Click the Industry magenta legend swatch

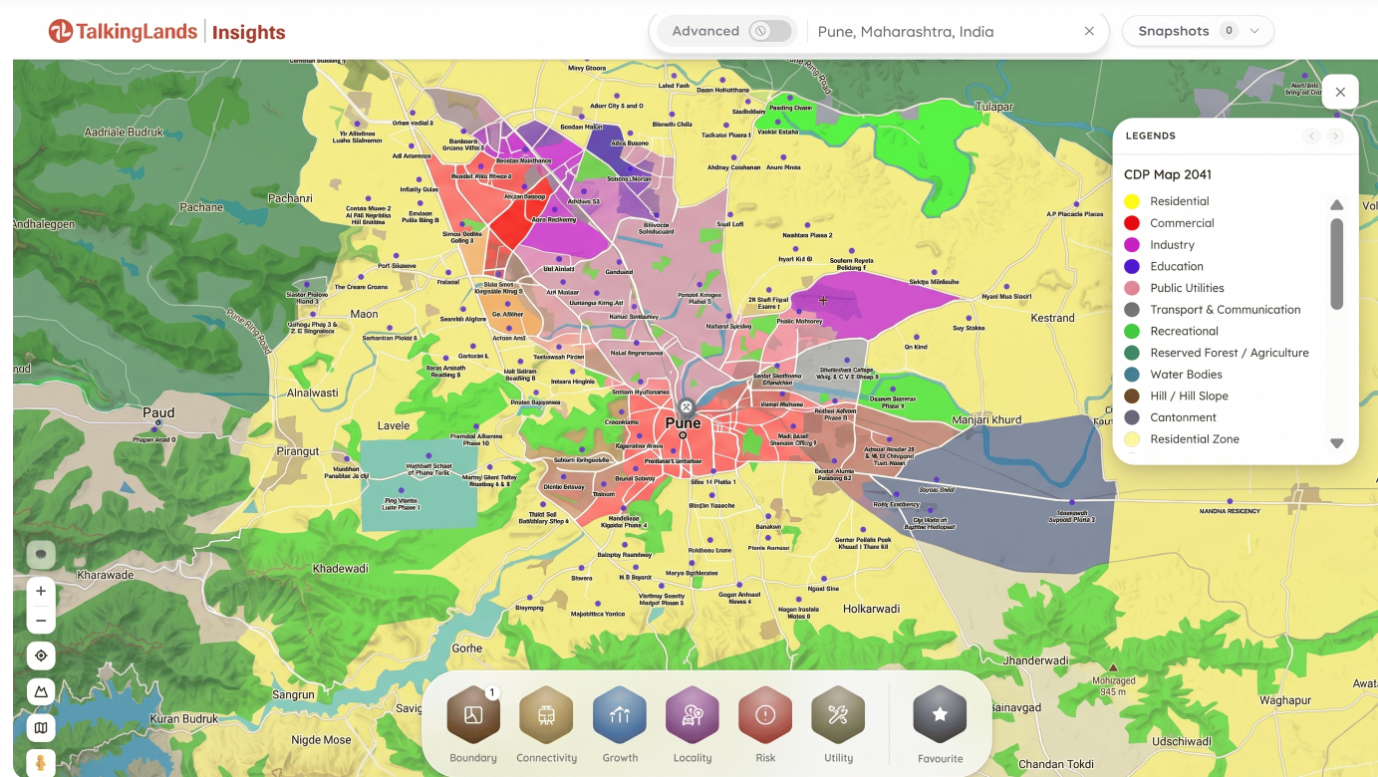[1132, 245]
